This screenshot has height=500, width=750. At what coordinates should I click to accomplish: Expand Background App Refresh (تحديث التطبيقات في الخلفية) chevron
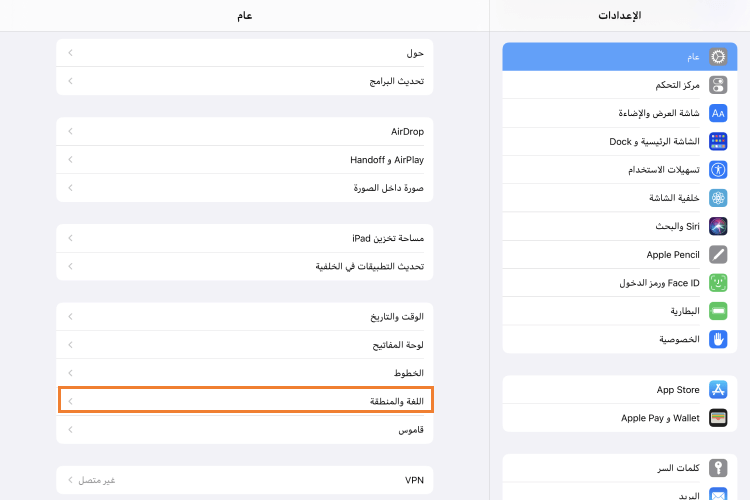point(70,266)
